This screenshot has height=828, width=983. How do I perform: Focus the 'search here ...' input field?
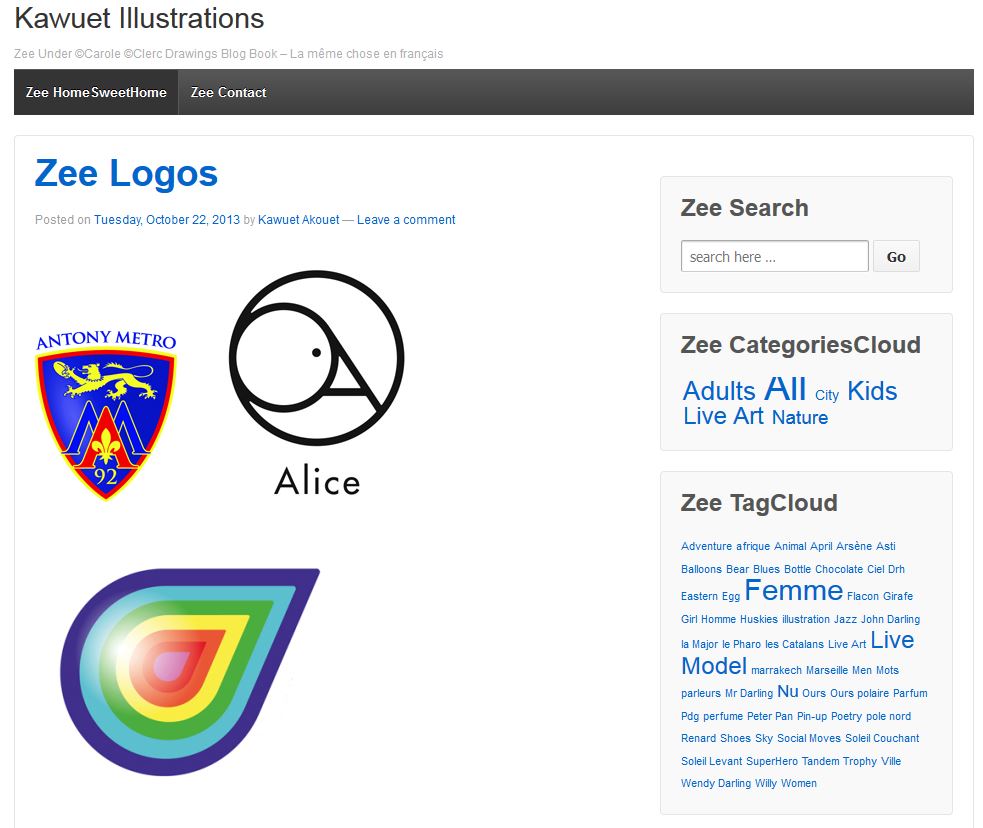pyautogui.click(x=774, y=256)
